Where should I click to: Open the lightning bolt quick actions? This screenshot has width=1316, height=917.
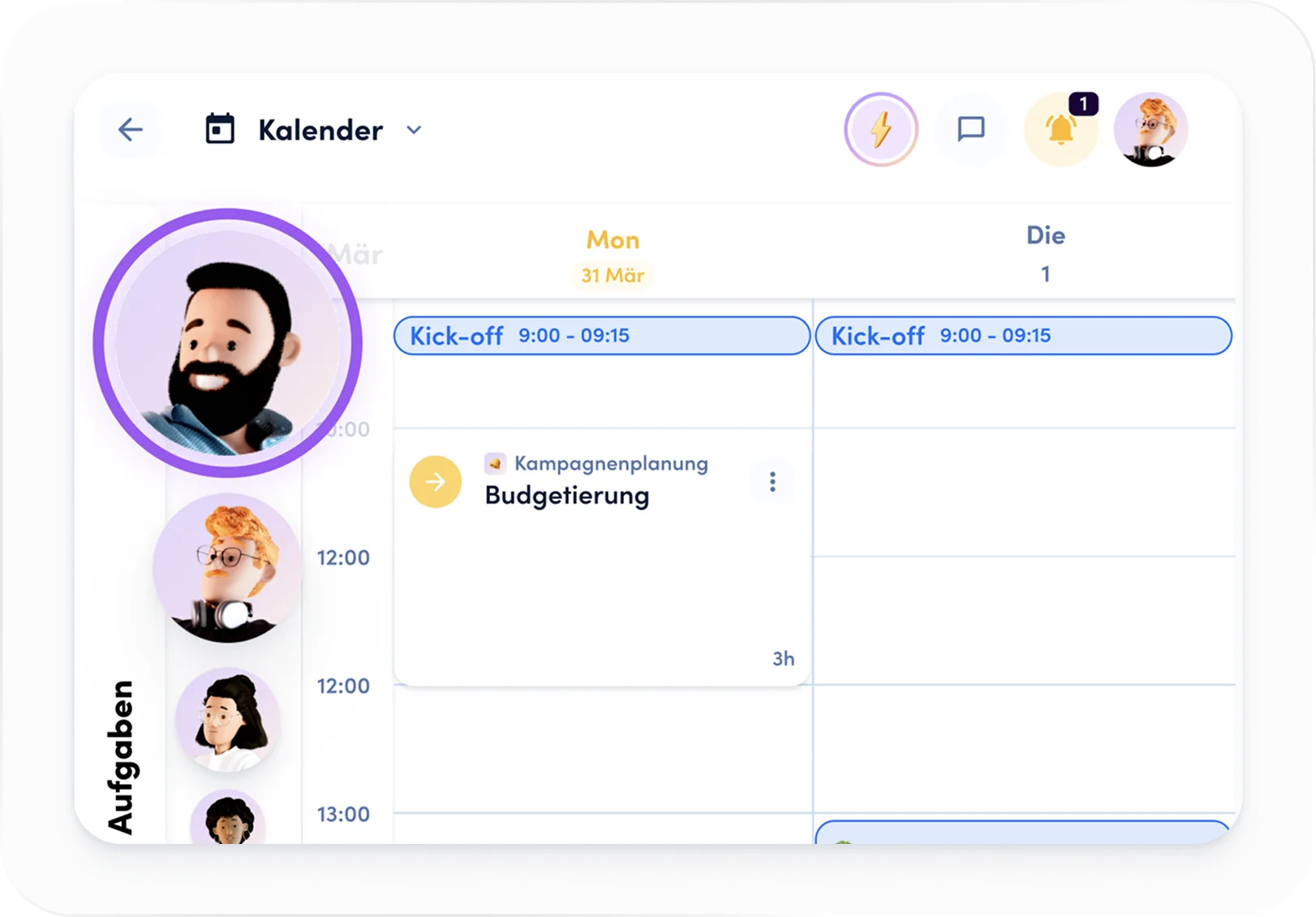pos(881,130)
